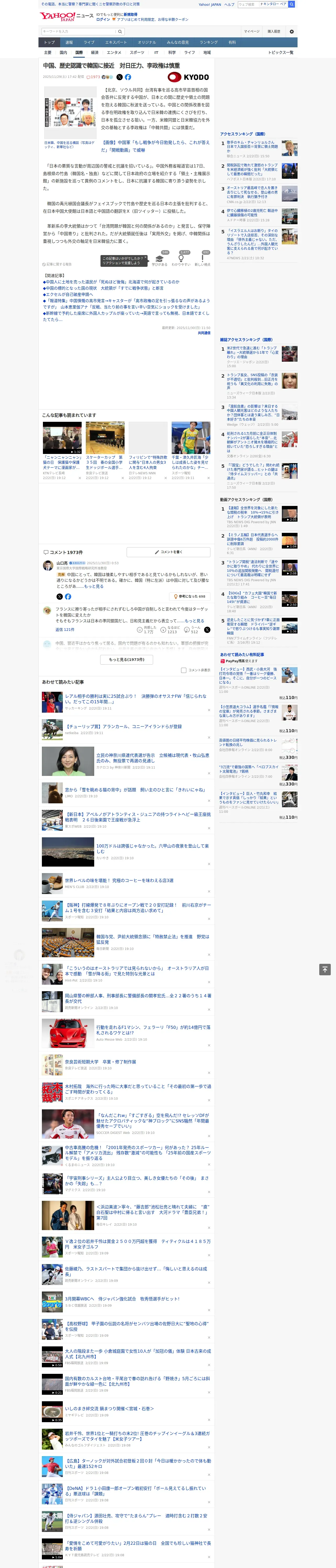Share article on X from the headline
The width and height of the screenshot is (336, 1568).
[x=120, y=77]
